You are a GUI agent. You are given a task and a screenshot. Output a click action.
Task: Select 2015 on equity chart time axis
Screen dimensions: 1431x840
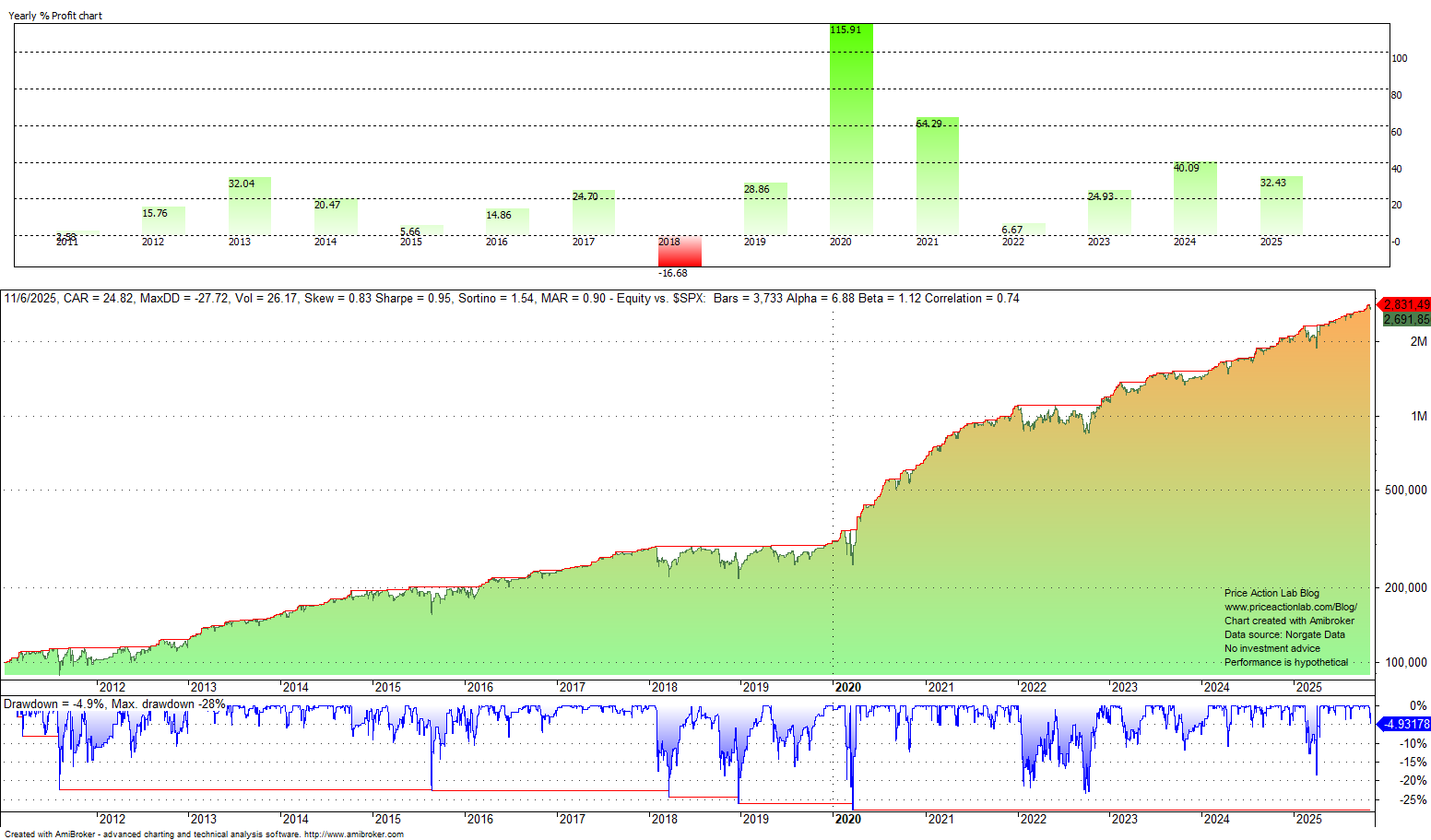[388, 687]
